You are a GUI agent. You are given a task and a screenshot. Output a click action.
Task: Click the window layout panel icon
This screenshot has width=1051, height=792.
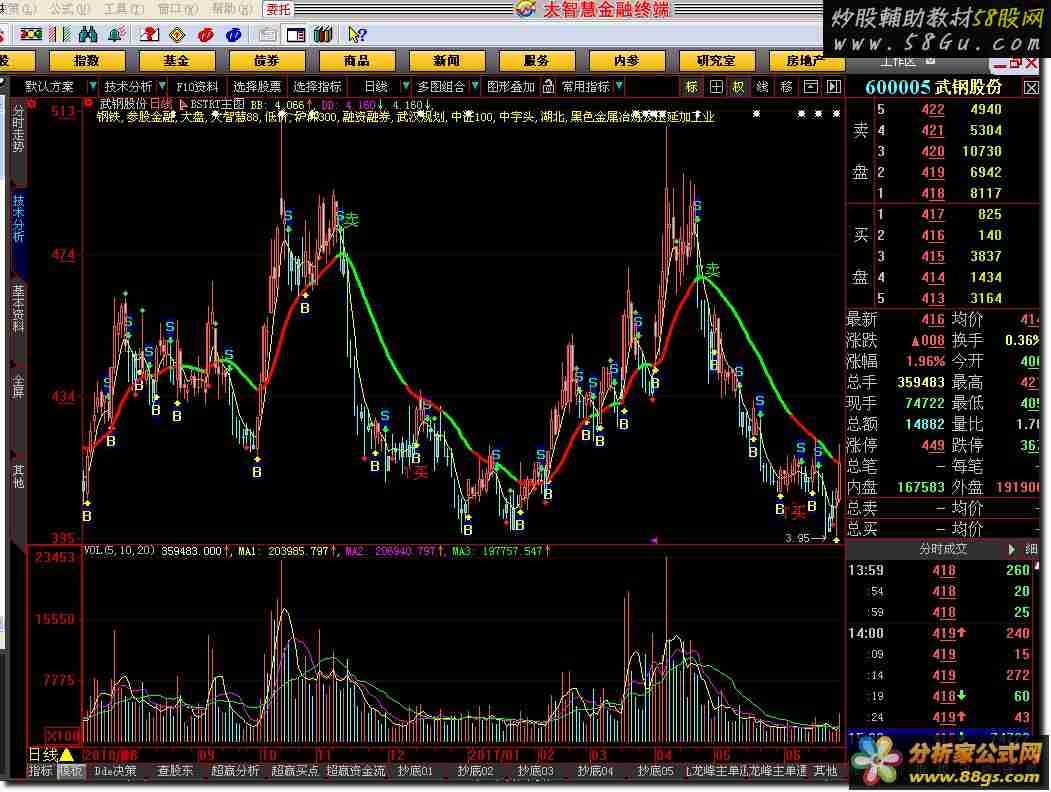pos(296,34)
